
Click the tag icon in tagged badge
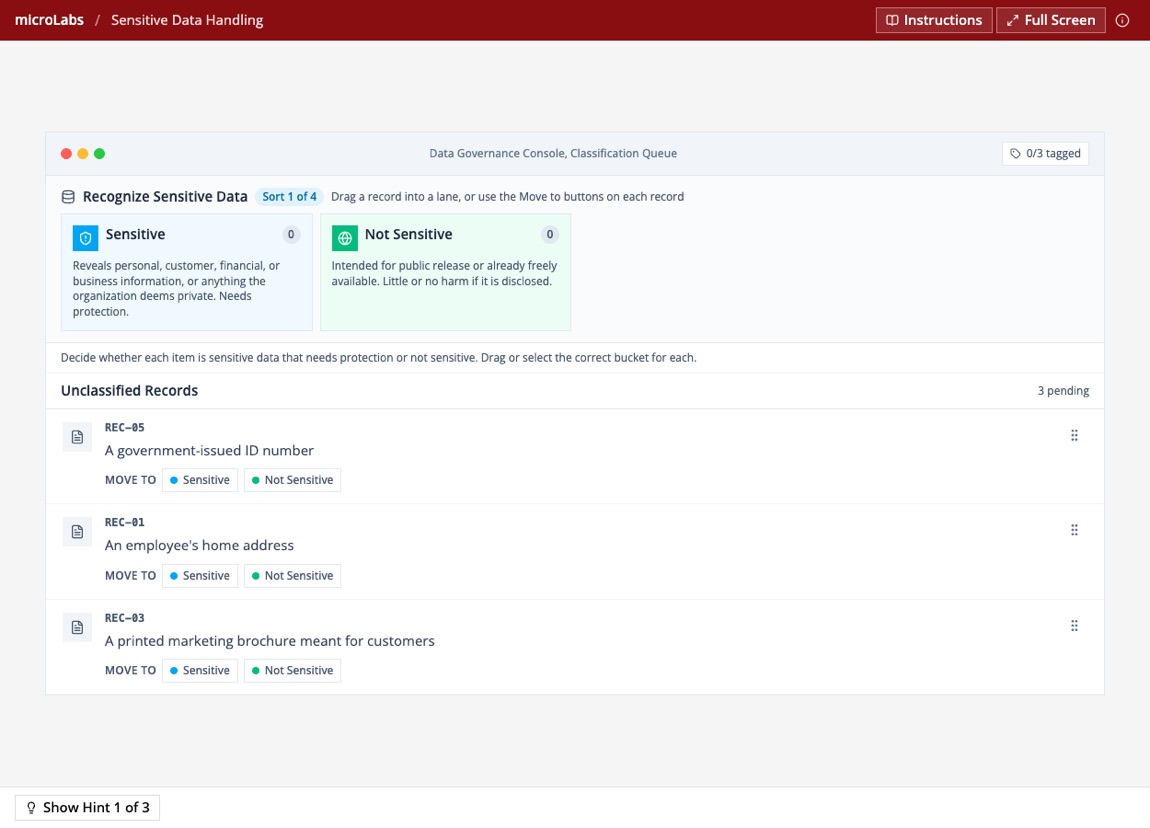click(x=1015, y=153)
